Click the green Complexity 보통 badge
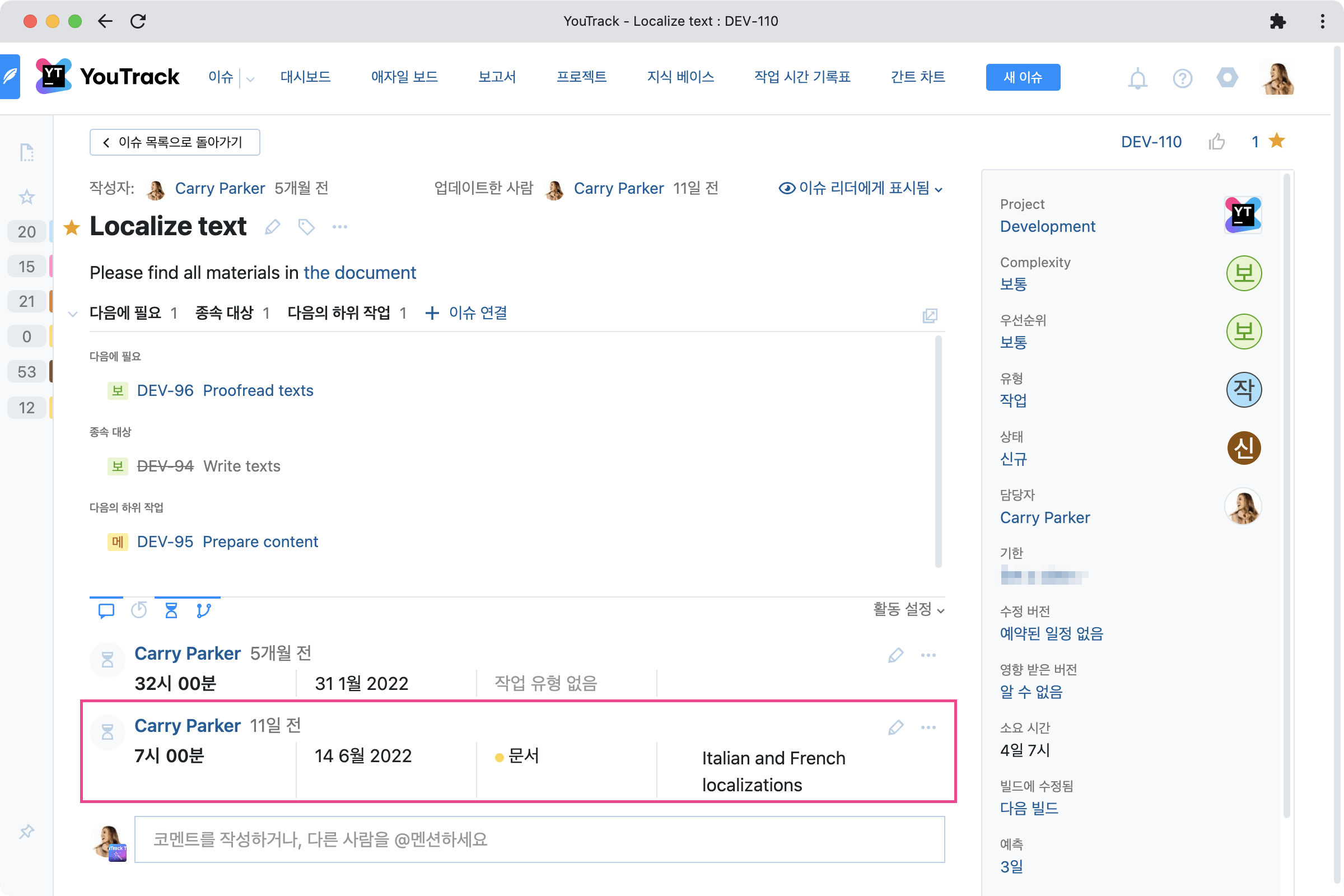Screen dimensions: 1344x896 coord(1244,274)
